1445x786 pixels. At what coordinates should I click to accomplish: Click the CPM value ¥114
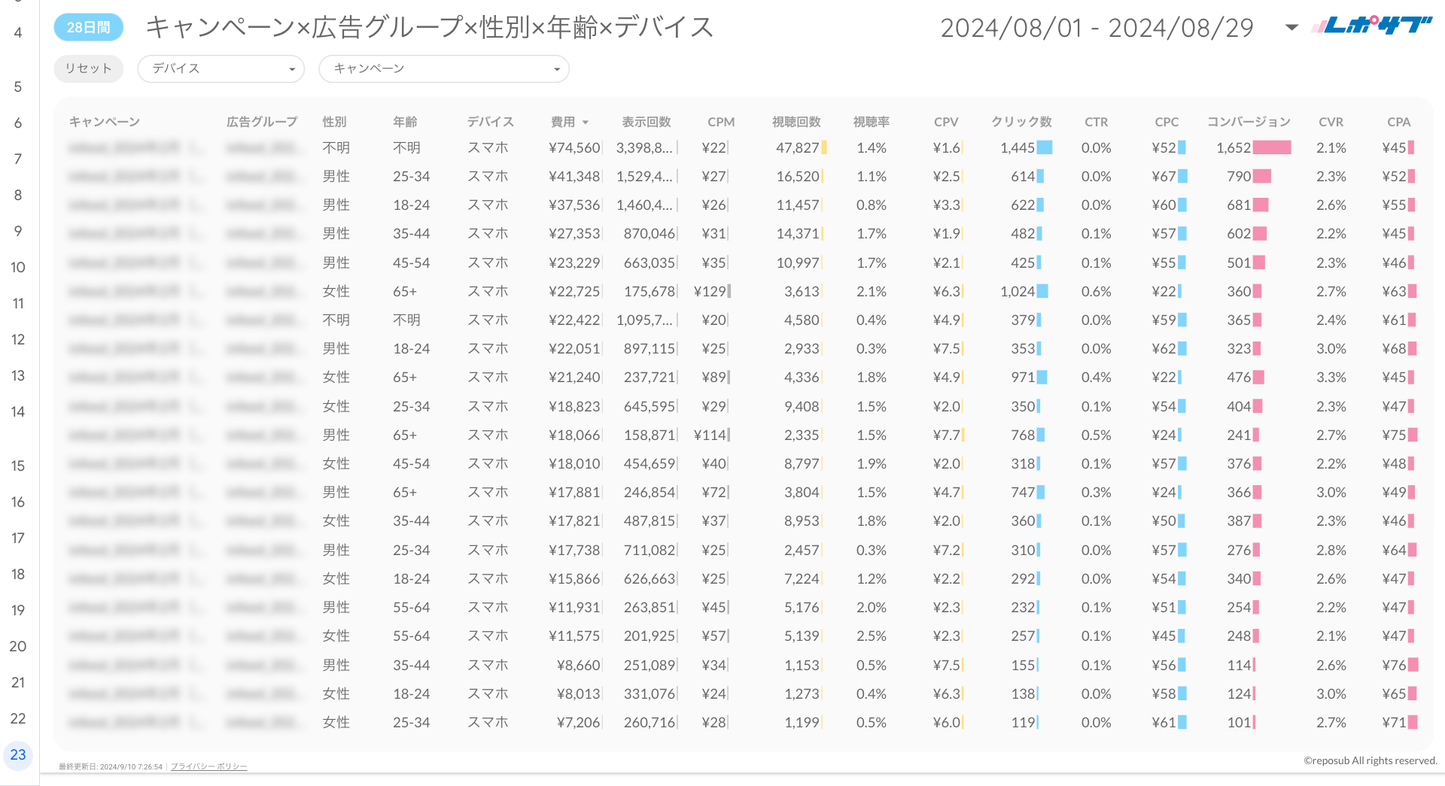coord(710,435)
